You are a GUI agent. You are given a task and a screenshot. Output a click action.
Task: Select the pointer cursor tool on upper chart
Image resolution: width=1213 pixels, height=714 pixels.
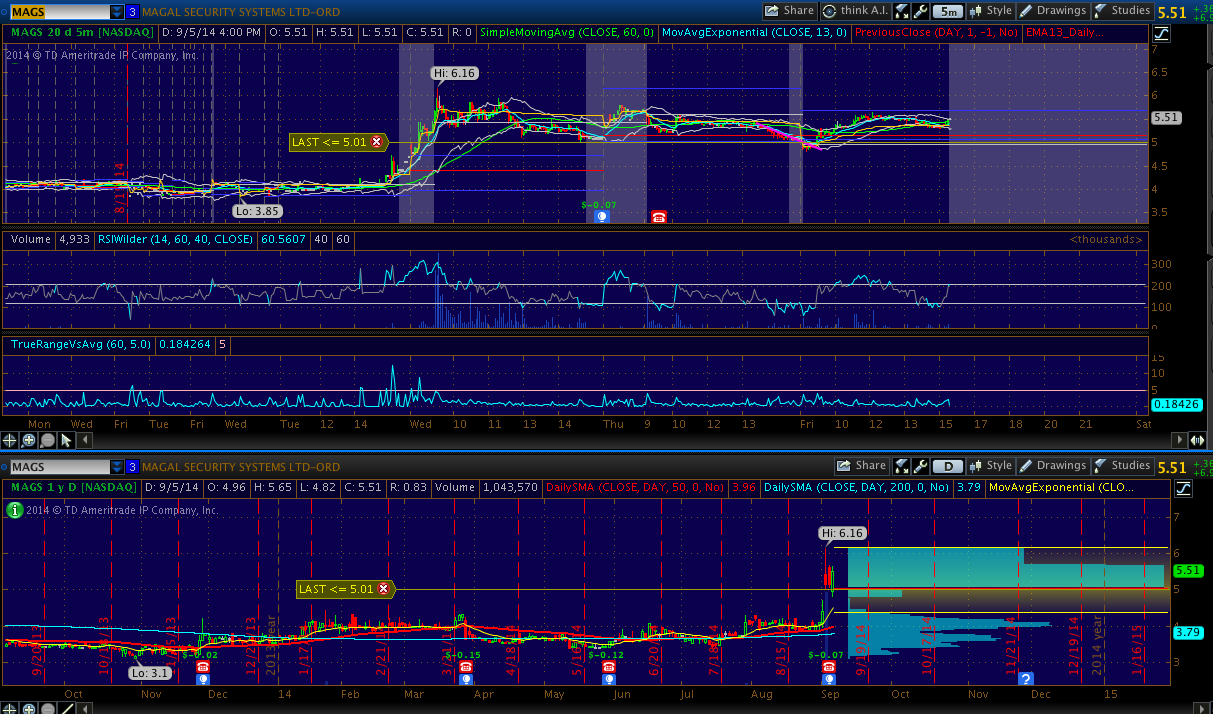coord(67,440)
